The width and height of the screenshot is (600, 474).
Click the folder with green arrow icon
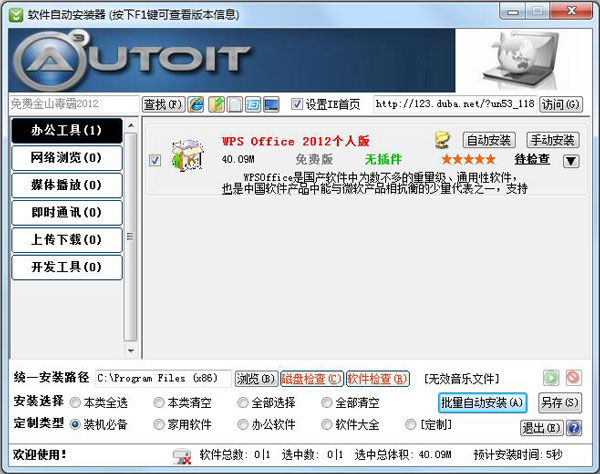(x=217, y=104)
